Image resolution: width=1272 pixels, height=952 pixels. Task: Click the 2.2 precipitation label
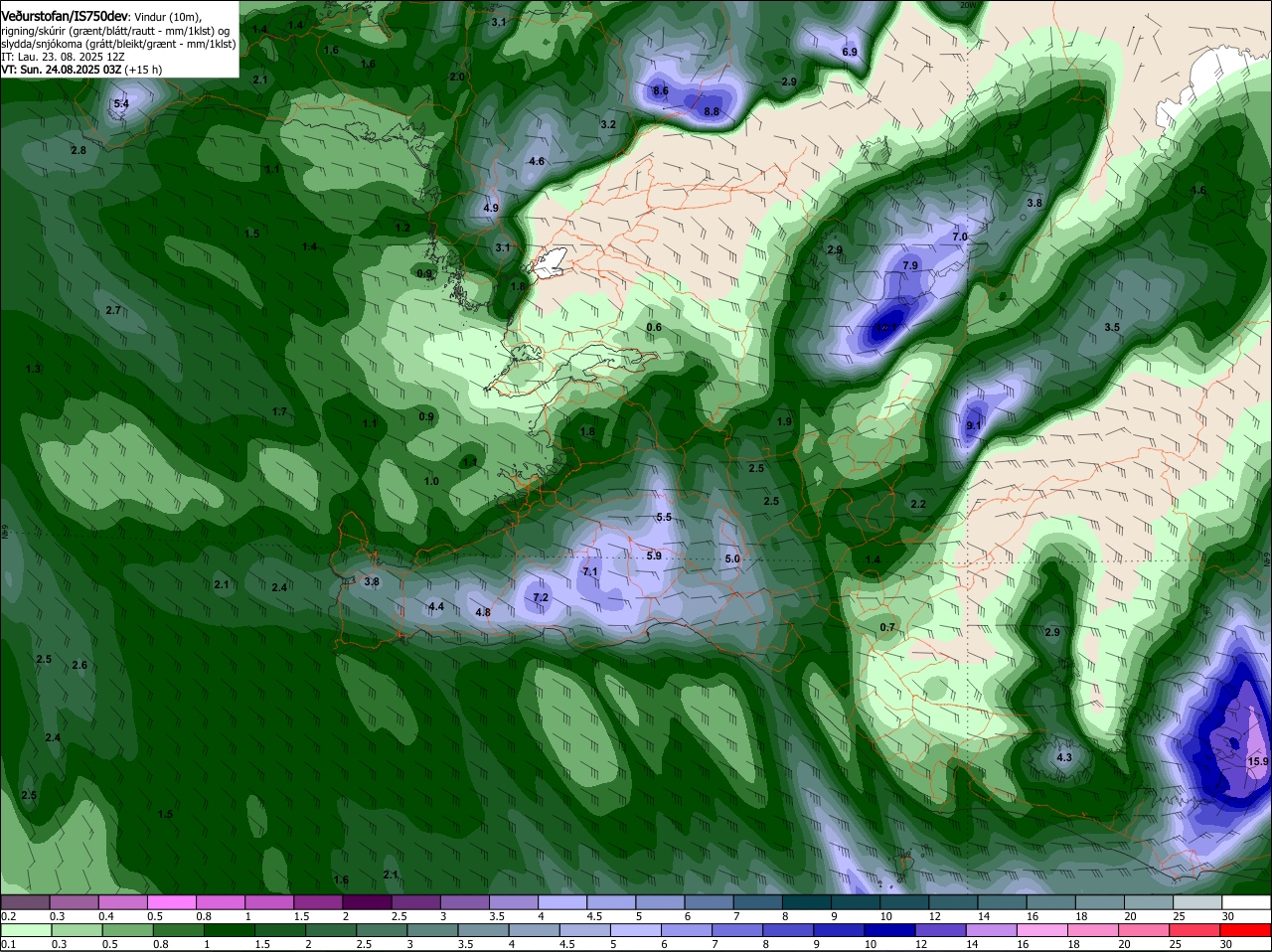918,504
